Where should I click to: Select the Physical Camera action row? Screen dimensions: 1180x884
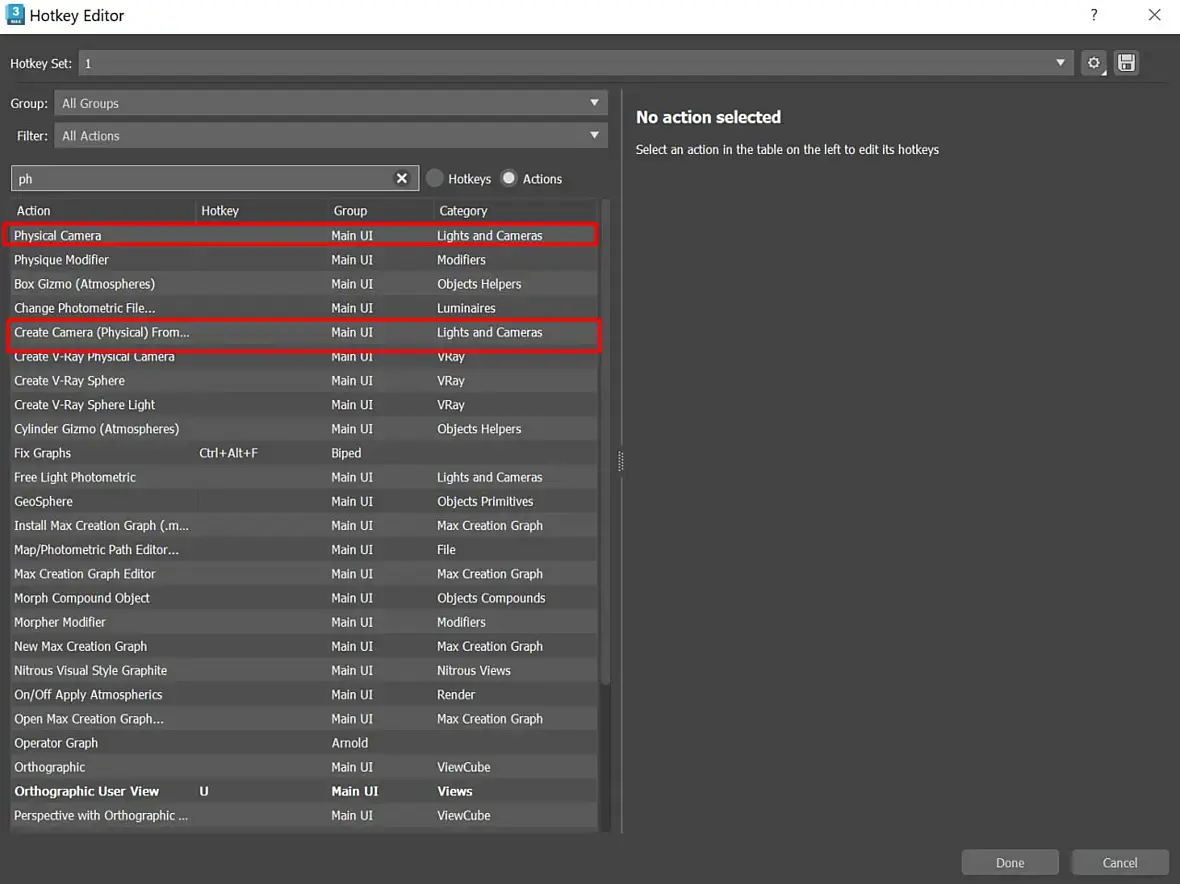coord(304,235)
